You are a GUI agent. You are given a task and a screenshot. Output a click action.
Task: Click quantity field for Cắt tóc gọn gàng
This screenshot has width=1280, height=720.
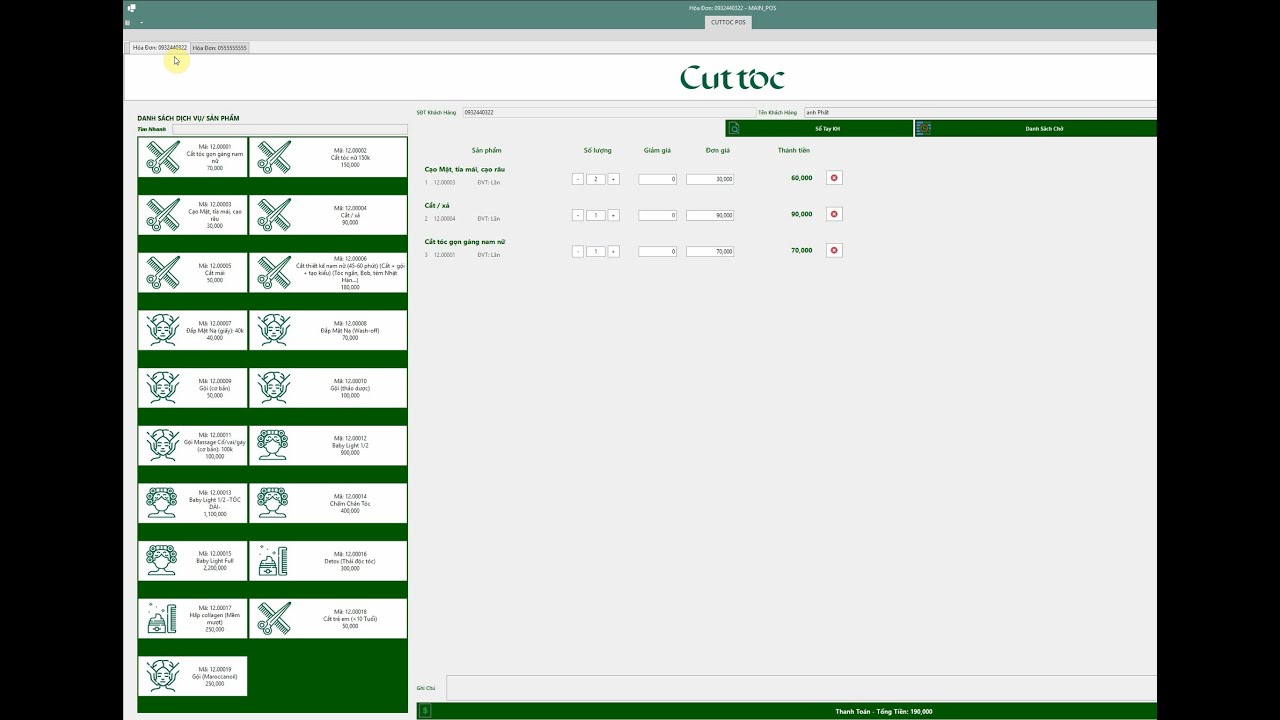596,251
